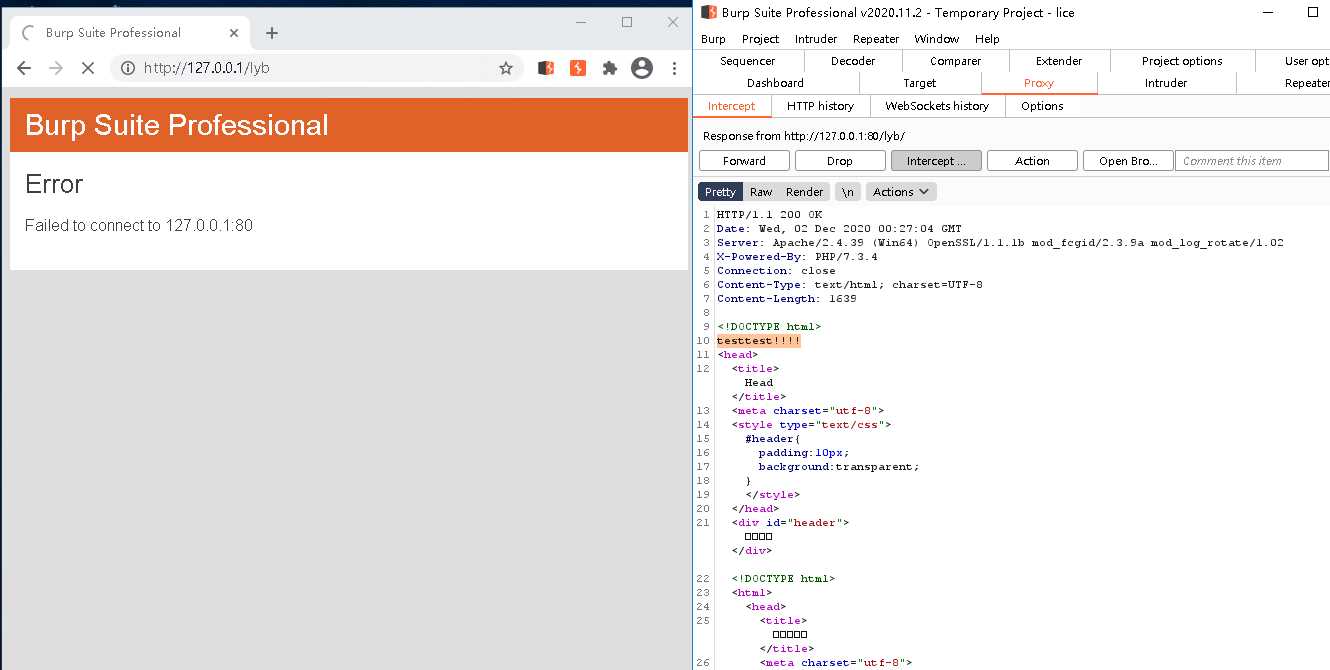The width and height of the screenshot is (1330, 670).
Task: Select the Render message view
Action: pyautogui.click(x=804, y=192)
